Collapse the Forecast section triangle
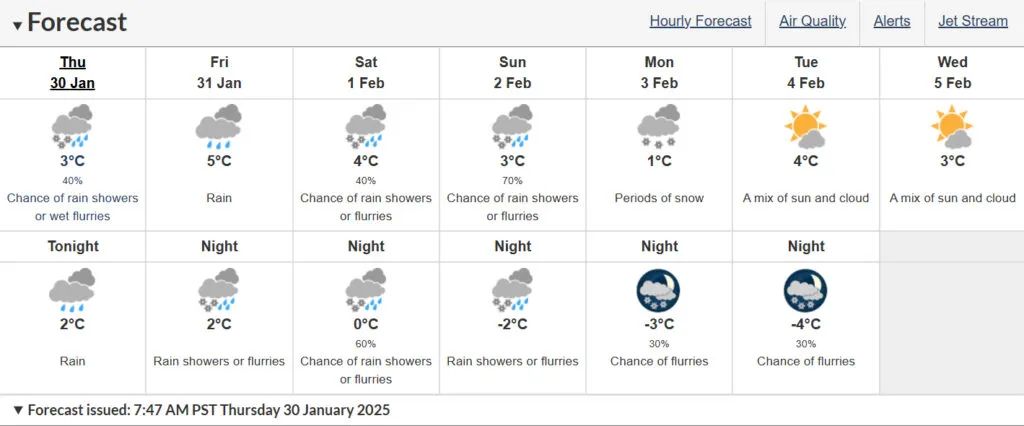 coord(17,26)
